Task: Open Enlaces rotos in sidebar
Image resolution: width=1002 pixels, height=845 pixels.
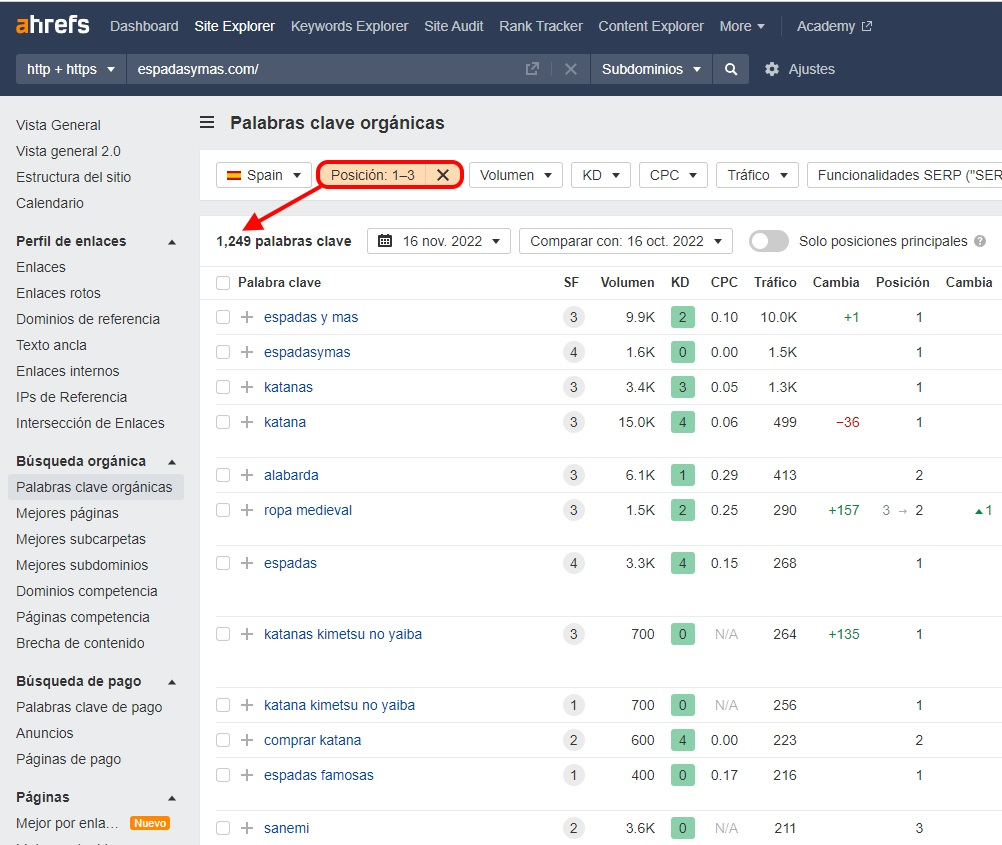Action: 58,293
